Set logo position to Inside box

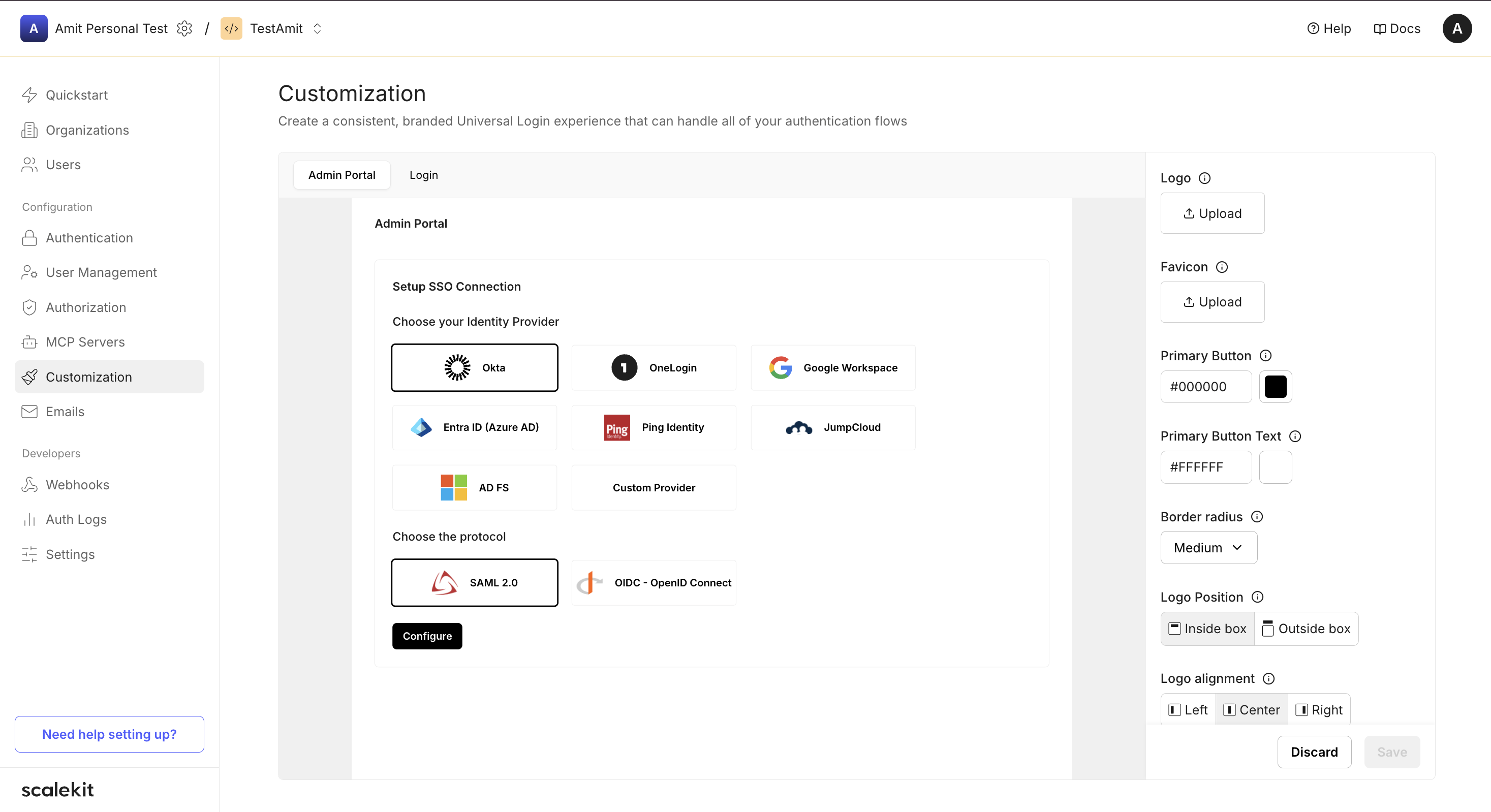[x=1207, y=629]
